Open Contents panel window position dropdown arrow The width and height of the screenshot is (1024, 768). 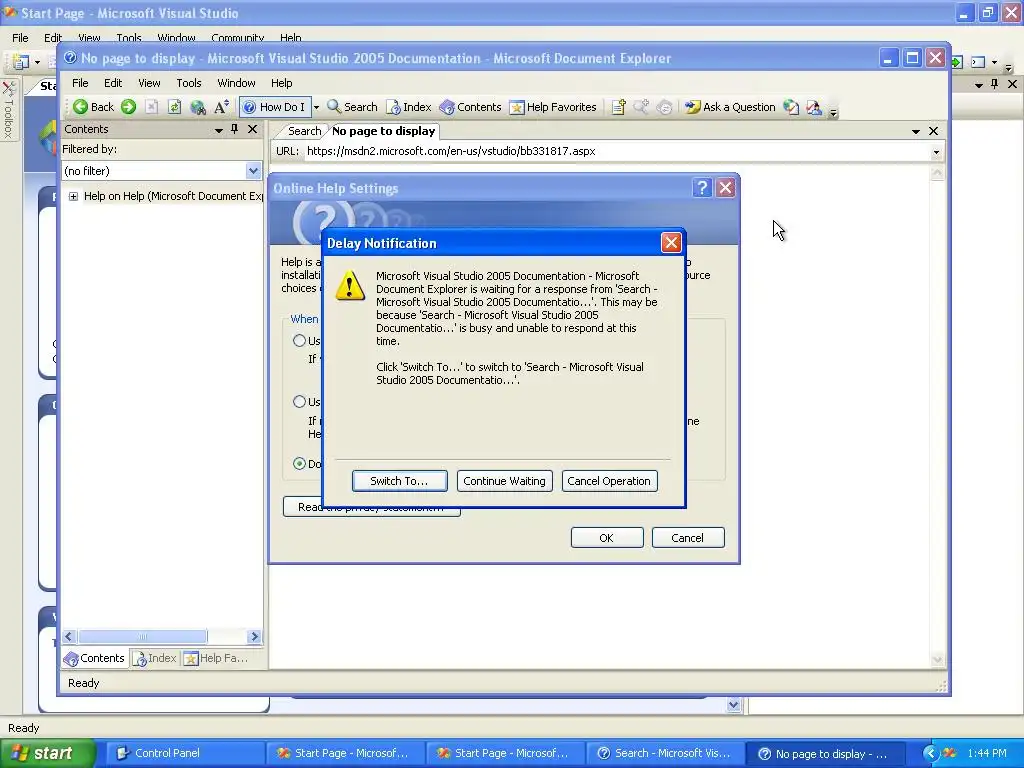219,130
